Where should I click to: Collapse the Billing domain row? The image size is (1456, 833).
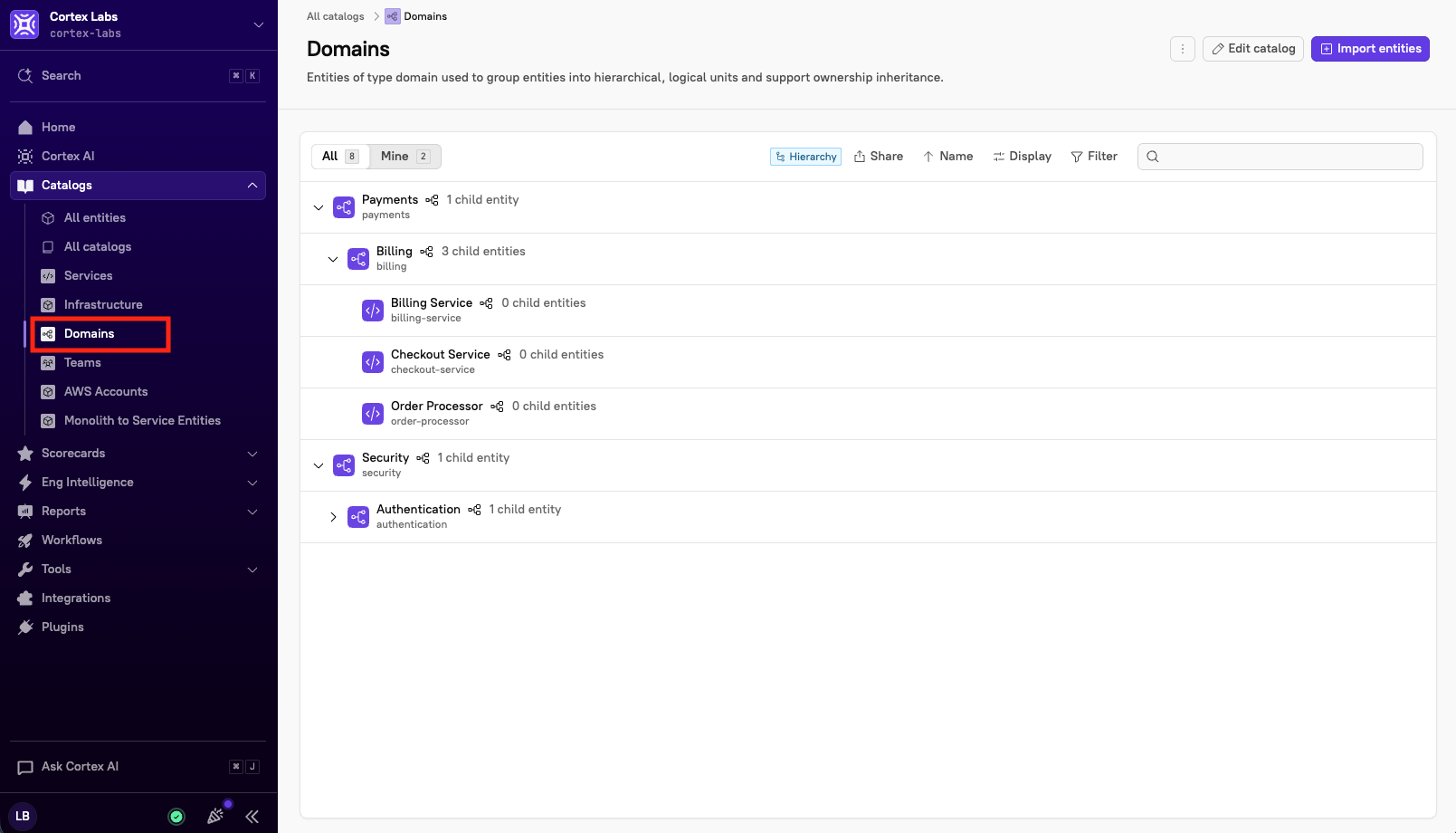333,259
